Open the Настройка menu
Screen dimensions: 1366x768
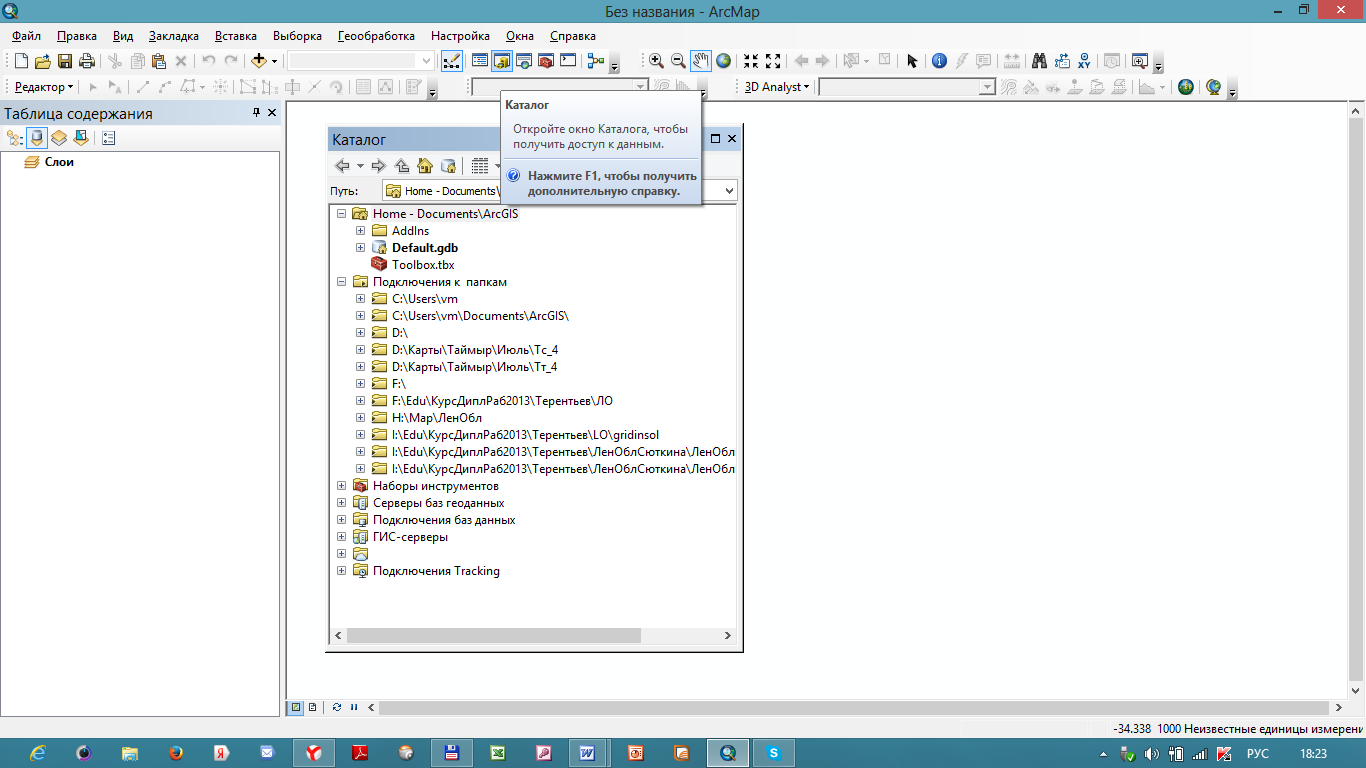[460, 36]
